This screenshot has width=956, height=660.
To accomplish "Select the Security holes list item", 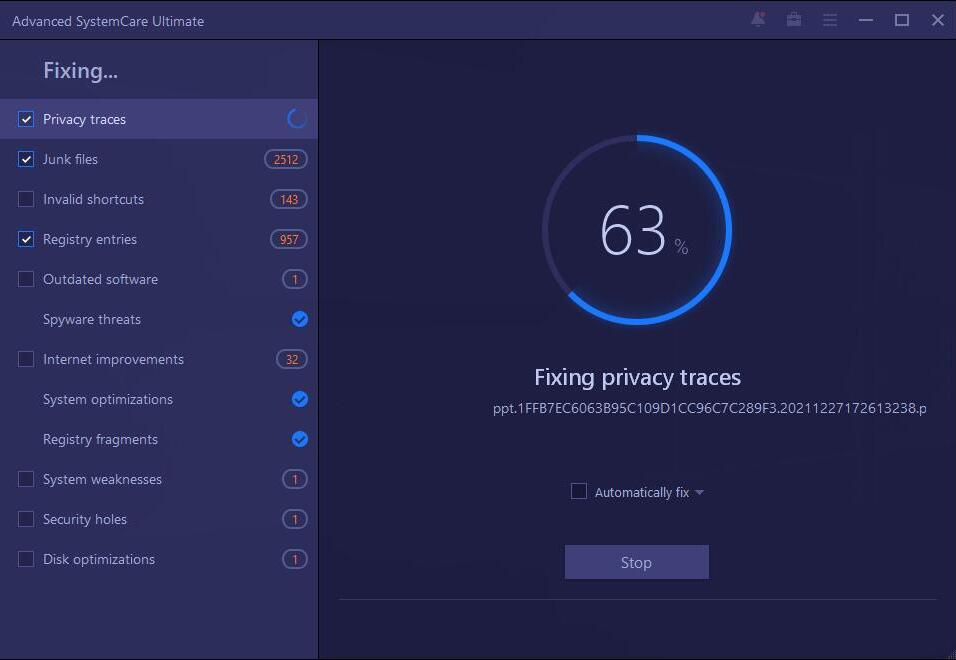I will (x=159, y=519).
